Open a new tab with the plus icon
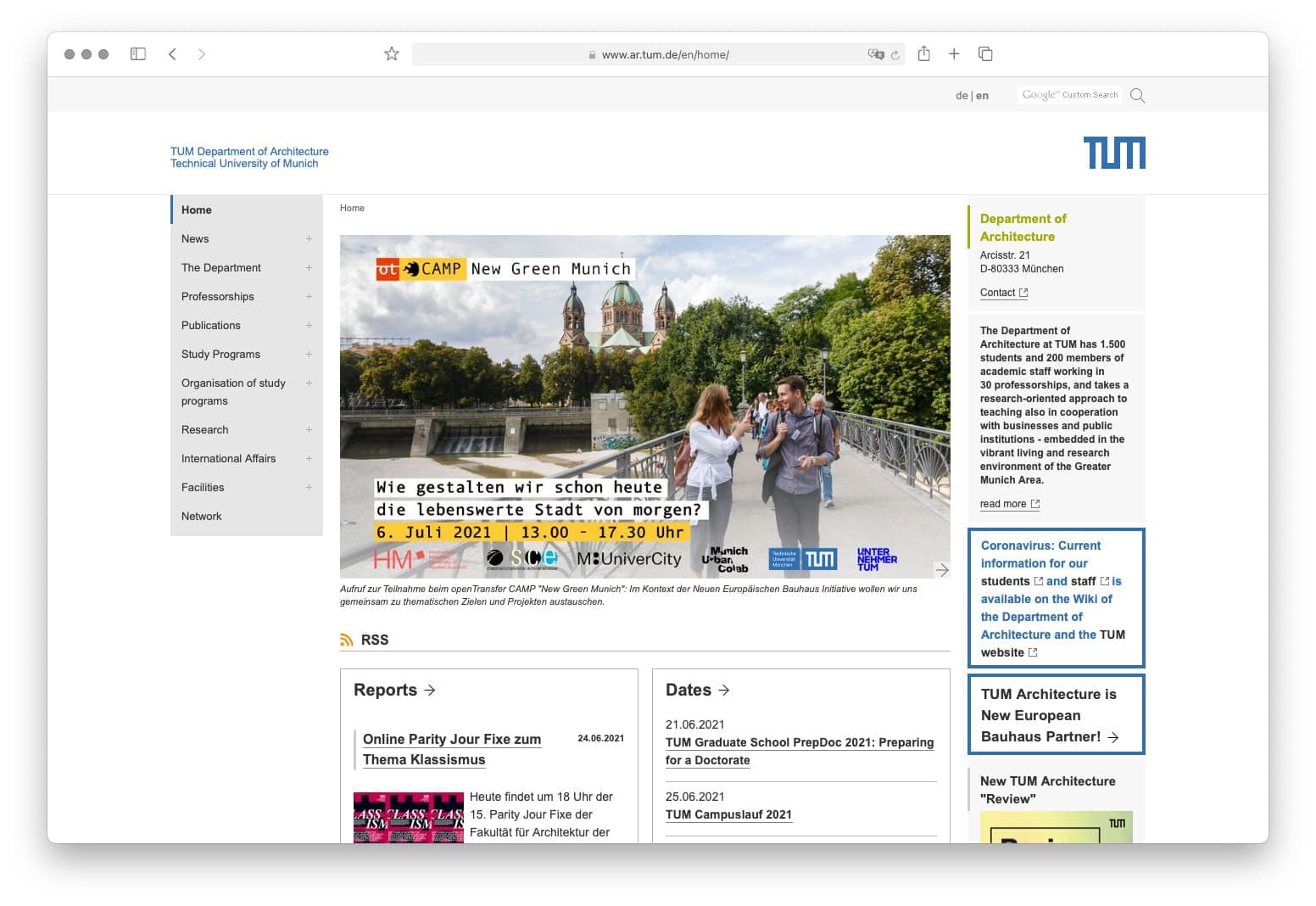The width and height of the screenshot is (1316, 906). click(x=954, y=54)
